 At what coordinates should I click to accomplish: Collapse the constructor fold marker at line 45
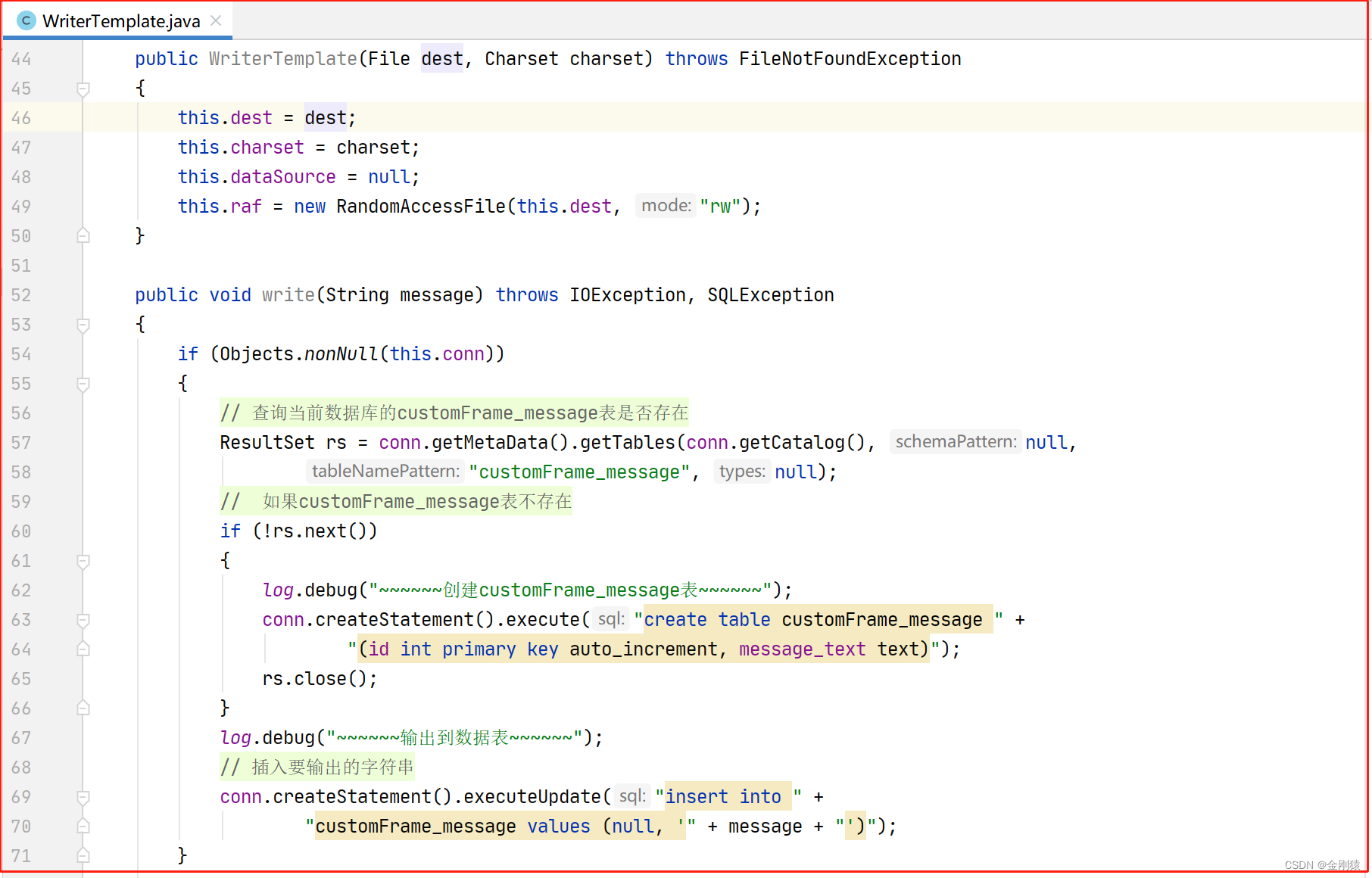(83, 89)
